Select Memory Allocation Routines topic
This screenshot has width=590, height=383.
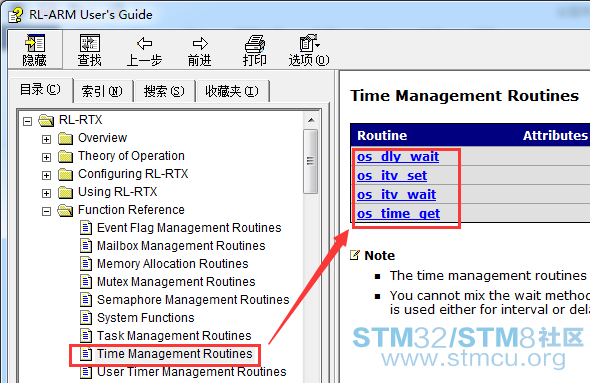[173, 264]
